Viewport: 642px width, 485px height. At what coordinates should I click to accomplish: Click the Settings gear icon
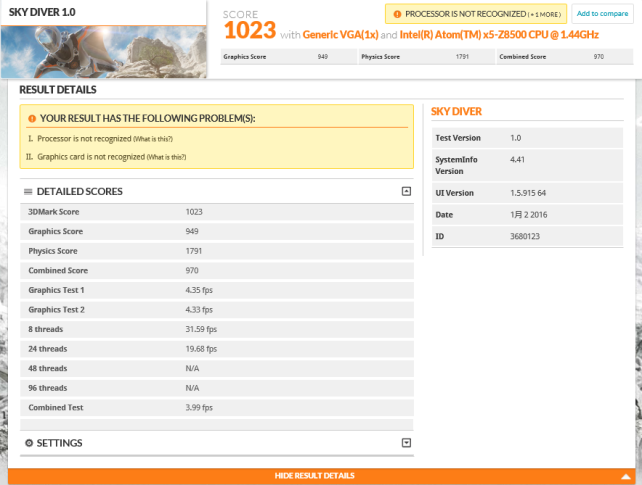tap(29, 443)
